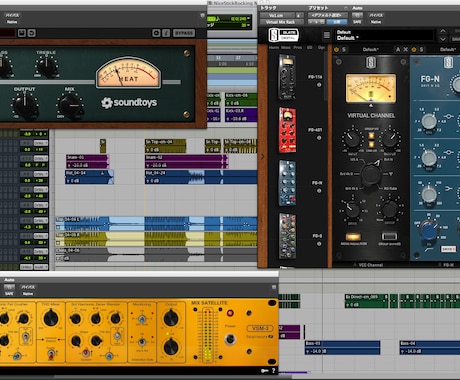Adjust the TREBLE knob on Soundtoys plugin

(47, 67)
